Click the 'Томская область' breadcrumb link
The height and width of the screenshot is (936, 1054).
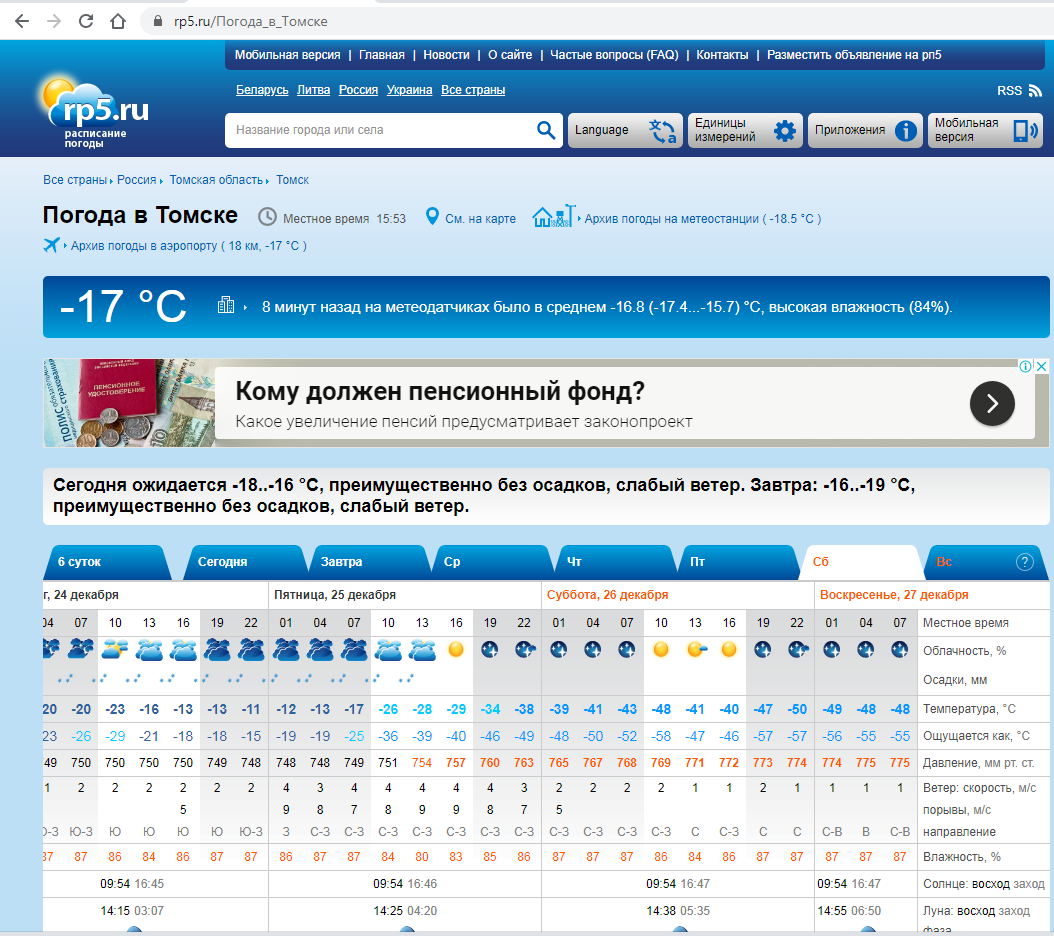pos(216,180)
